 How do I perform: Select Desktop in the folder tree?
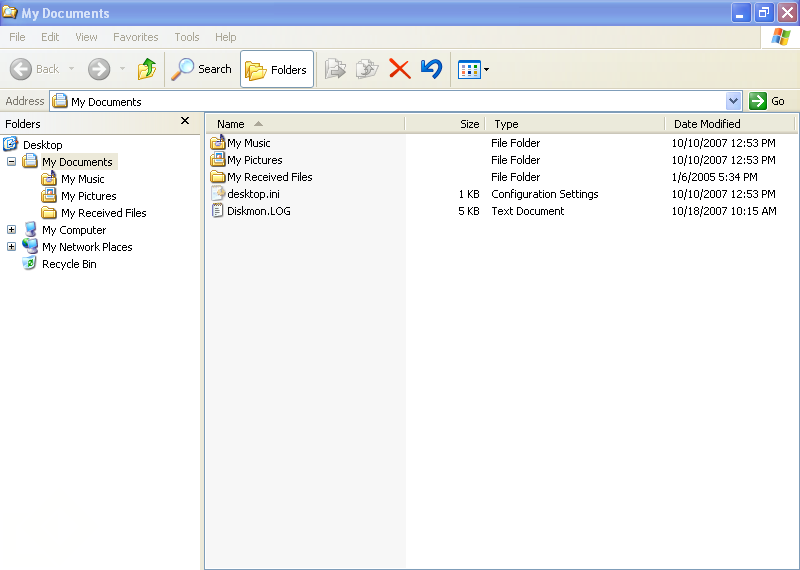[x=42, y=145]
